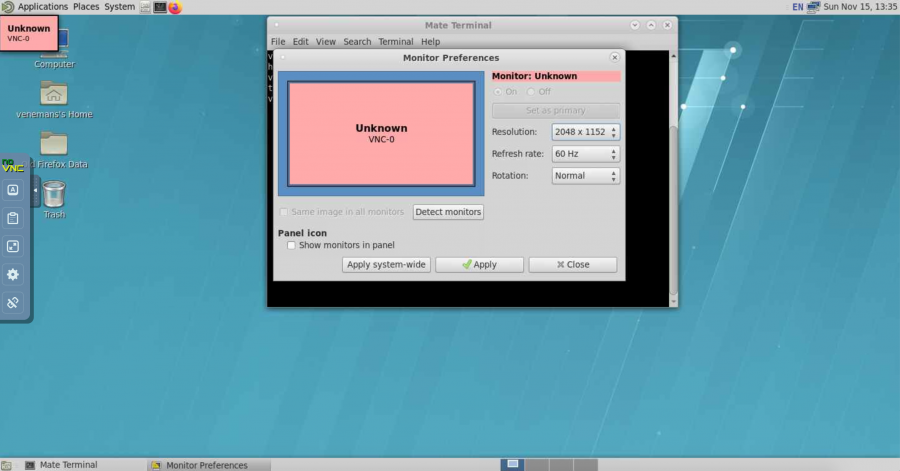Viewport: 900px width, 471px height.
Task: Toggle noVNC fullscreen mode
Action: pyautogui.click(x=13, y=246)
